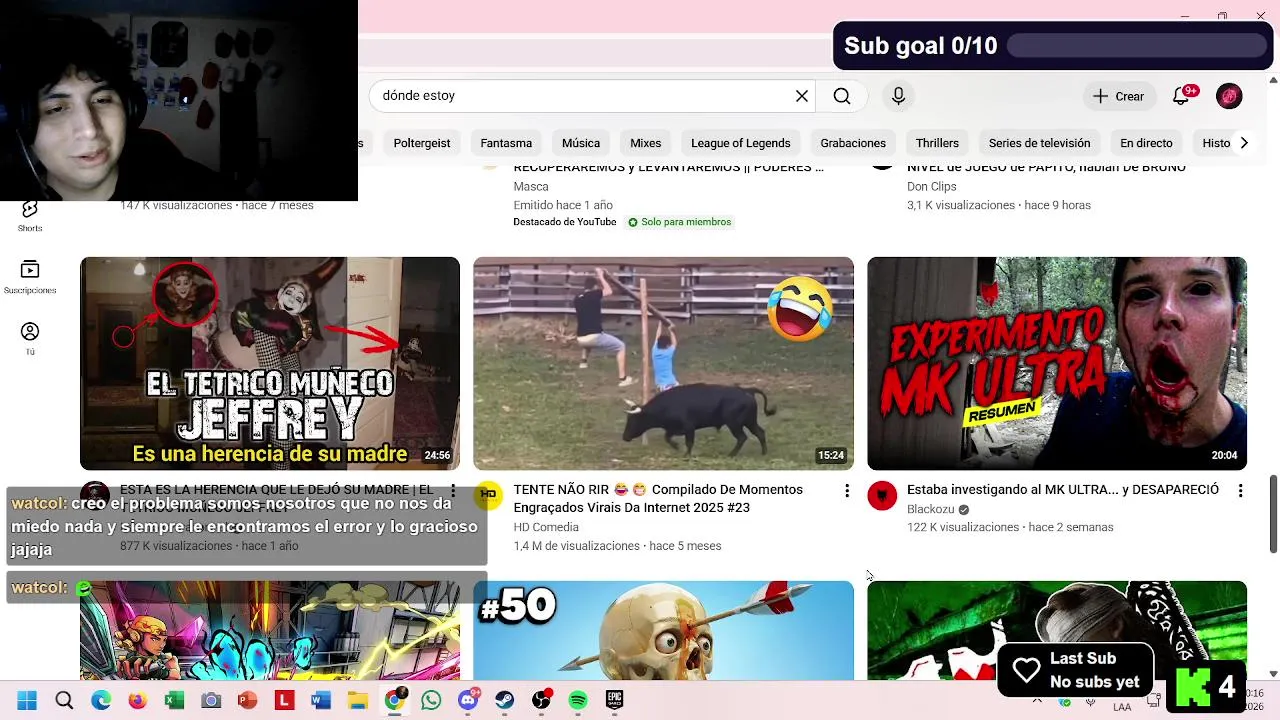Open OBS Studio from the taskbar

click(x=541, y=701)
